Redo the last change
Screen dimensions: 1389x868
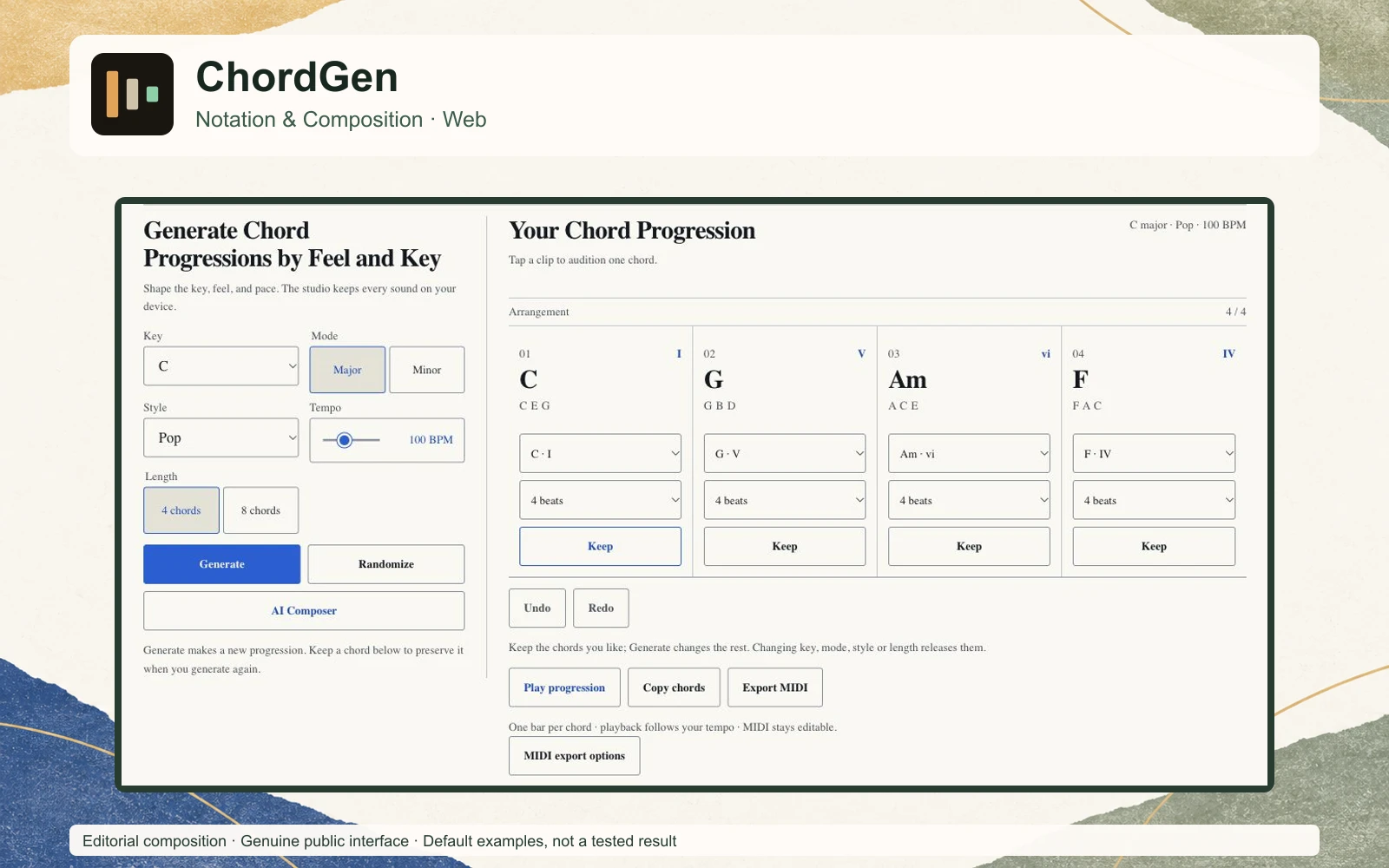pyautogui.click(x=601, y=608)
